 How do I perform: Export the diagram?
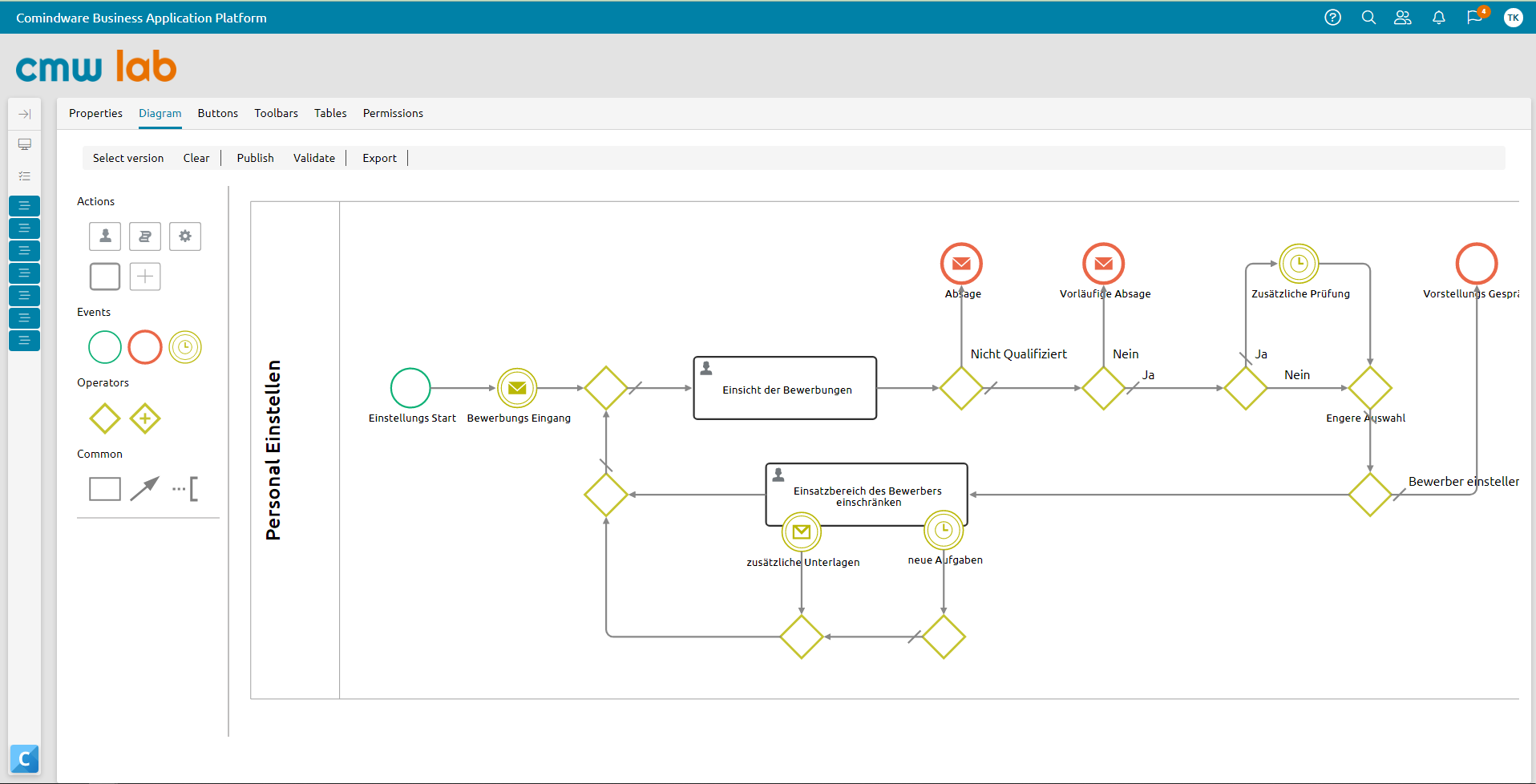coord(379,158)
